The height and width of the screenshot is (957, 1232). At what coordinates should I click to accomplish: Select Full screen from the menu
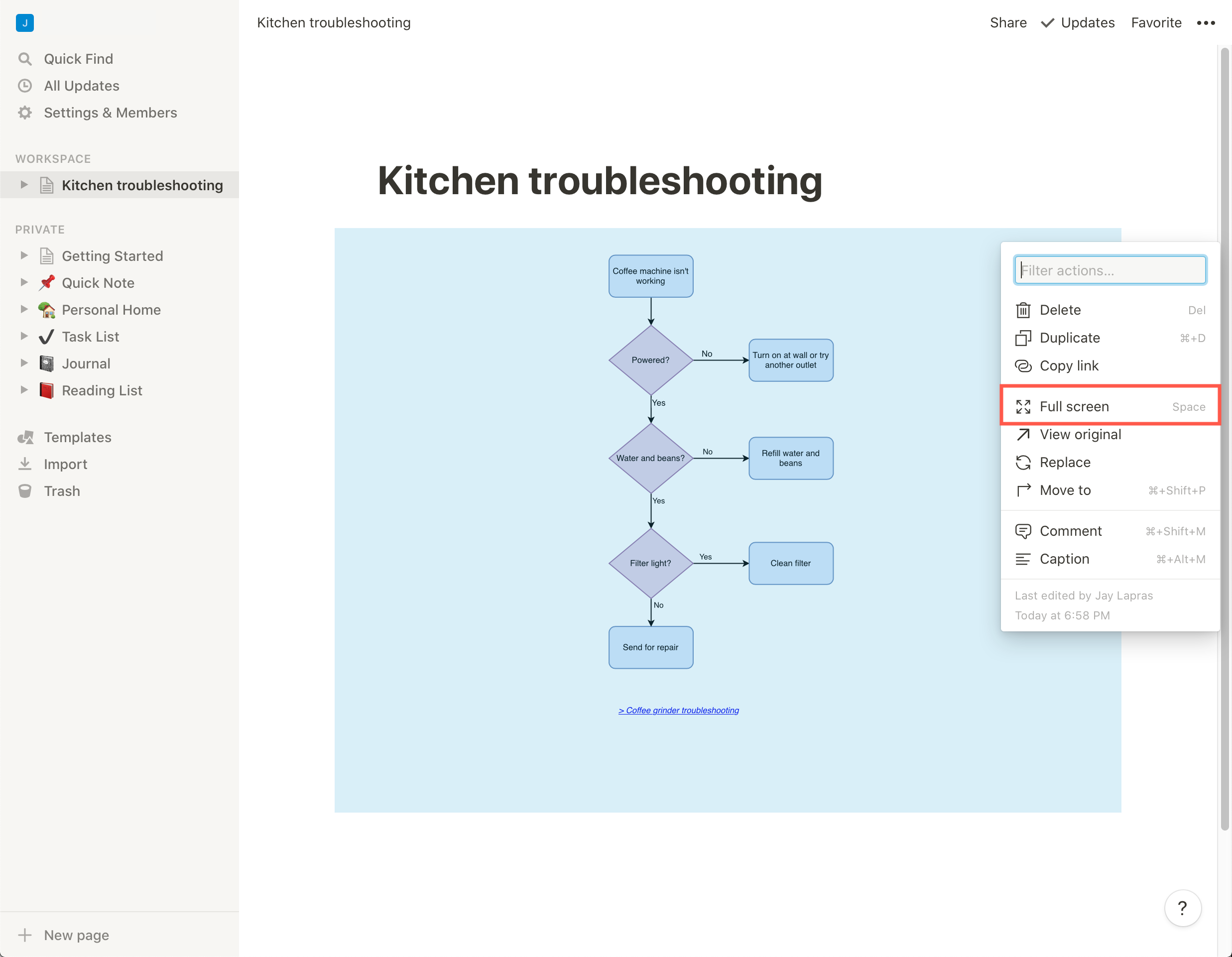coord(1074,407)
